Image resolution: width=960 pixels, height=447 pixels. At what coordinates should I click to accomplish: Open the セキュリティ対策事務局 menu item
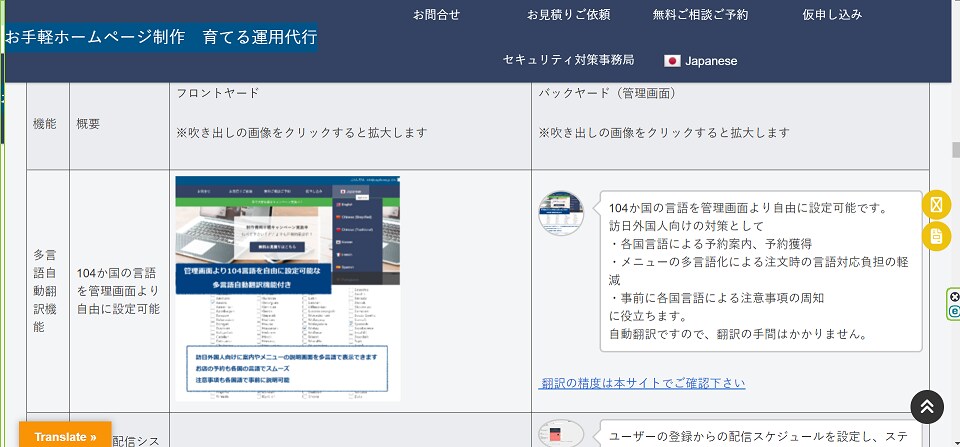[x=568, y=60]
